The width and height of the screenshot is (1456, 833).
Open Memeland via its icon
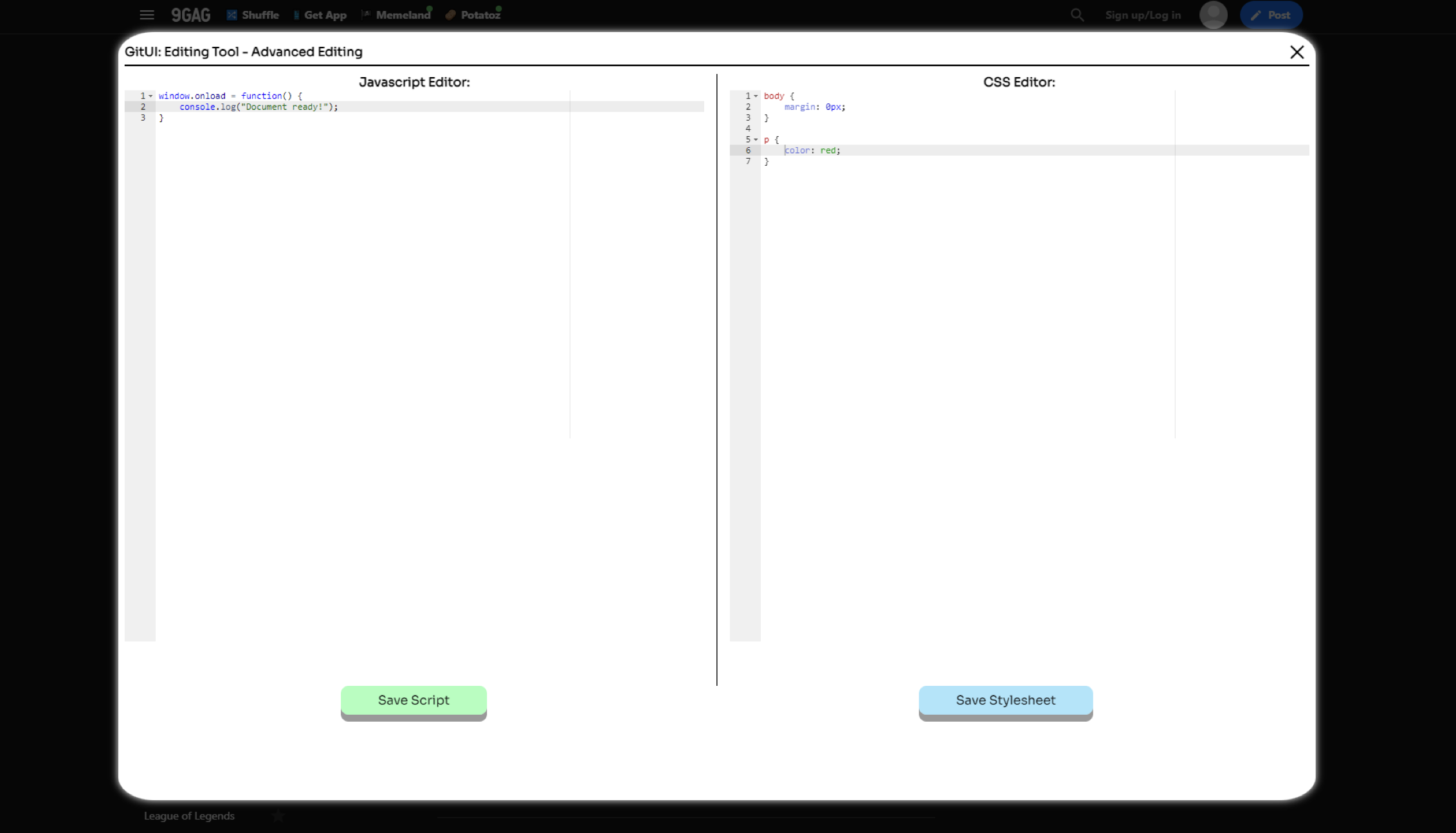point(367,13)
